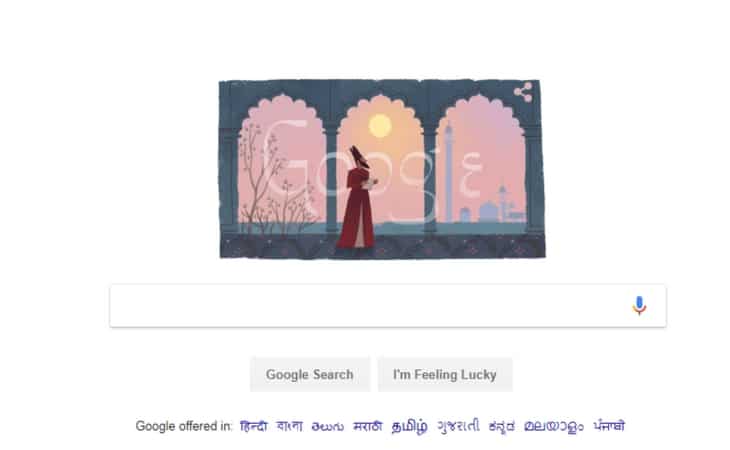Switch Google to Hindi (हिन्दी)
The width and height of the screenshot is (730, 450).
(x=254, y=426)
